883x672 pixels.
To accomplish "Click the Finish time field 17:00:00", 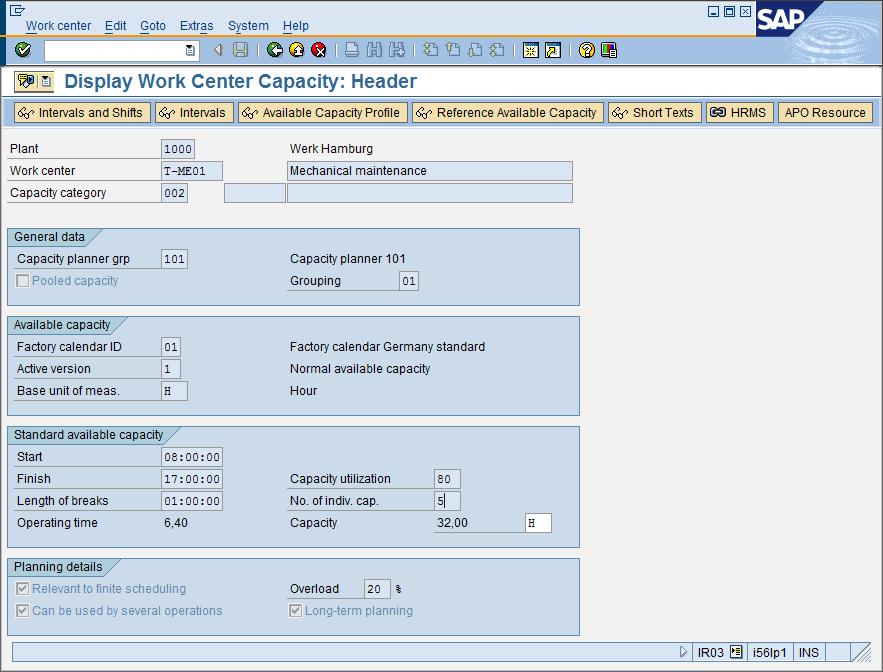I will point(191,479).
